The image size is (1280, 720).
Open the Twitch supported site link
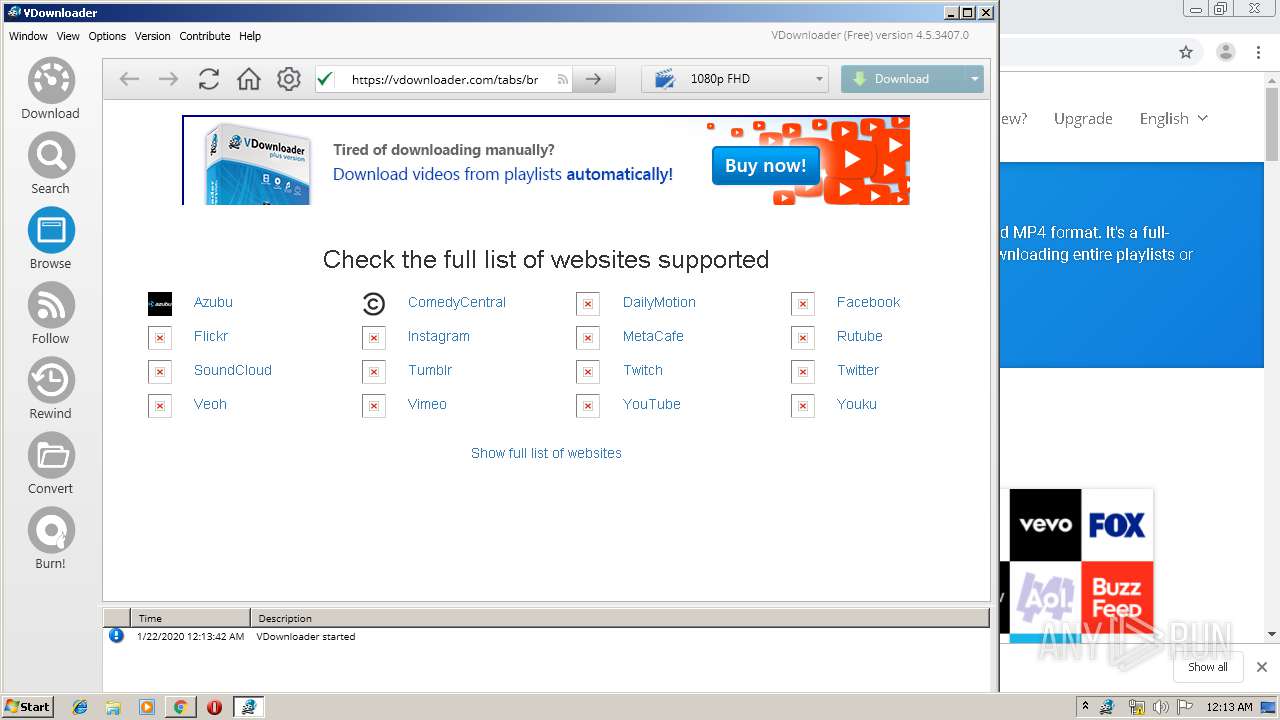[643, 370]
